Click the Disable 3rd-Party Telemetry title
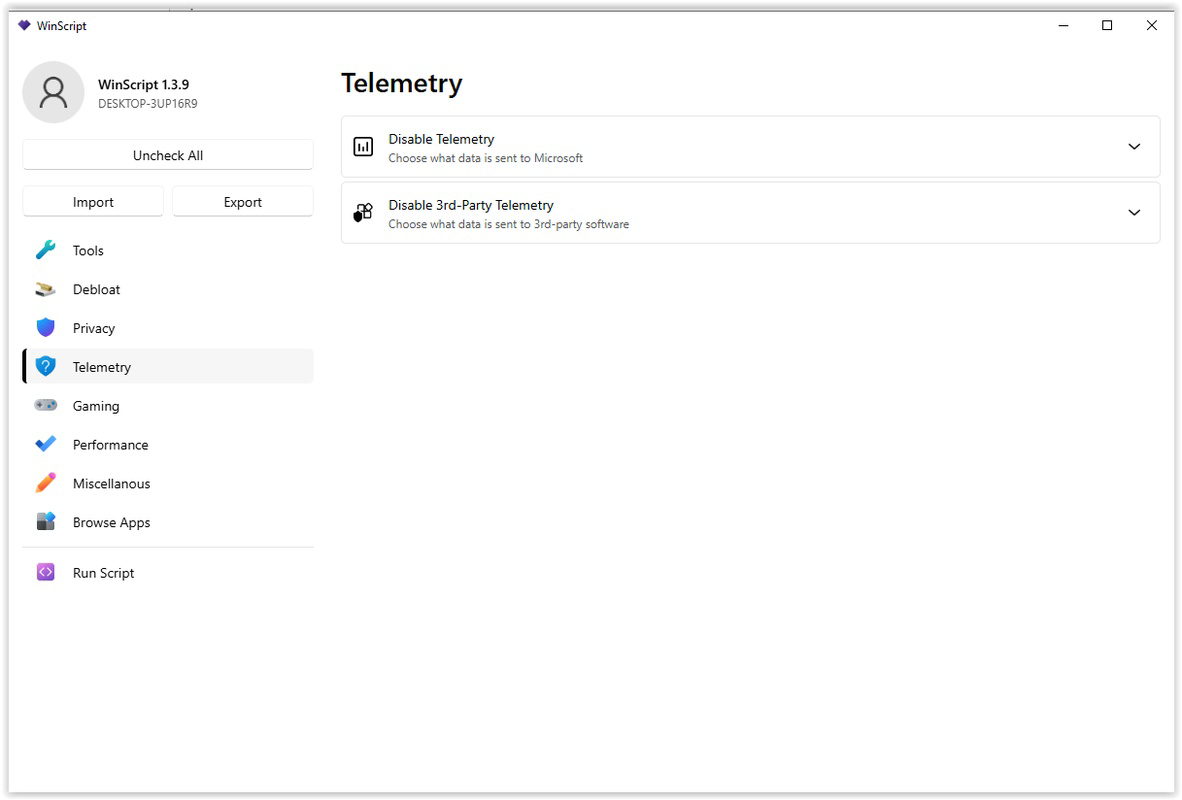The height and width of the screenshot is (800, 1182). [x=470, y=205]
